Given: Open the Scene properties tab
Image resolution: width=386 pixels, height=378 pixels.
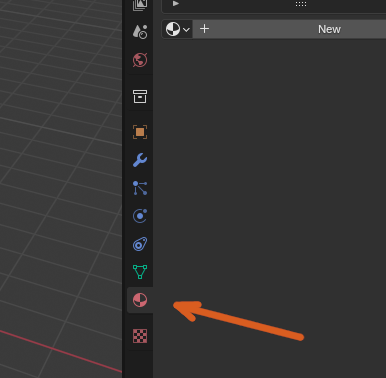Looking at the screenshot, I should tap(140, 32).
